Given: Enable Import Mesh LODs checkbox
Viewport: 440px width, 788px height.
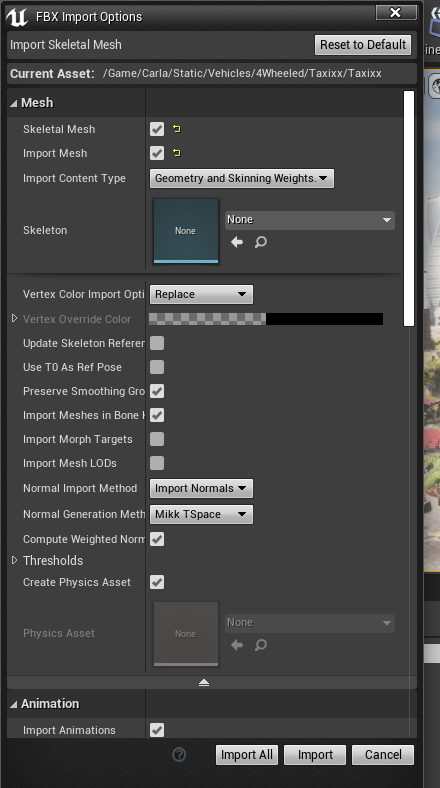Looking at the screenshot, I should click(157, 463).
